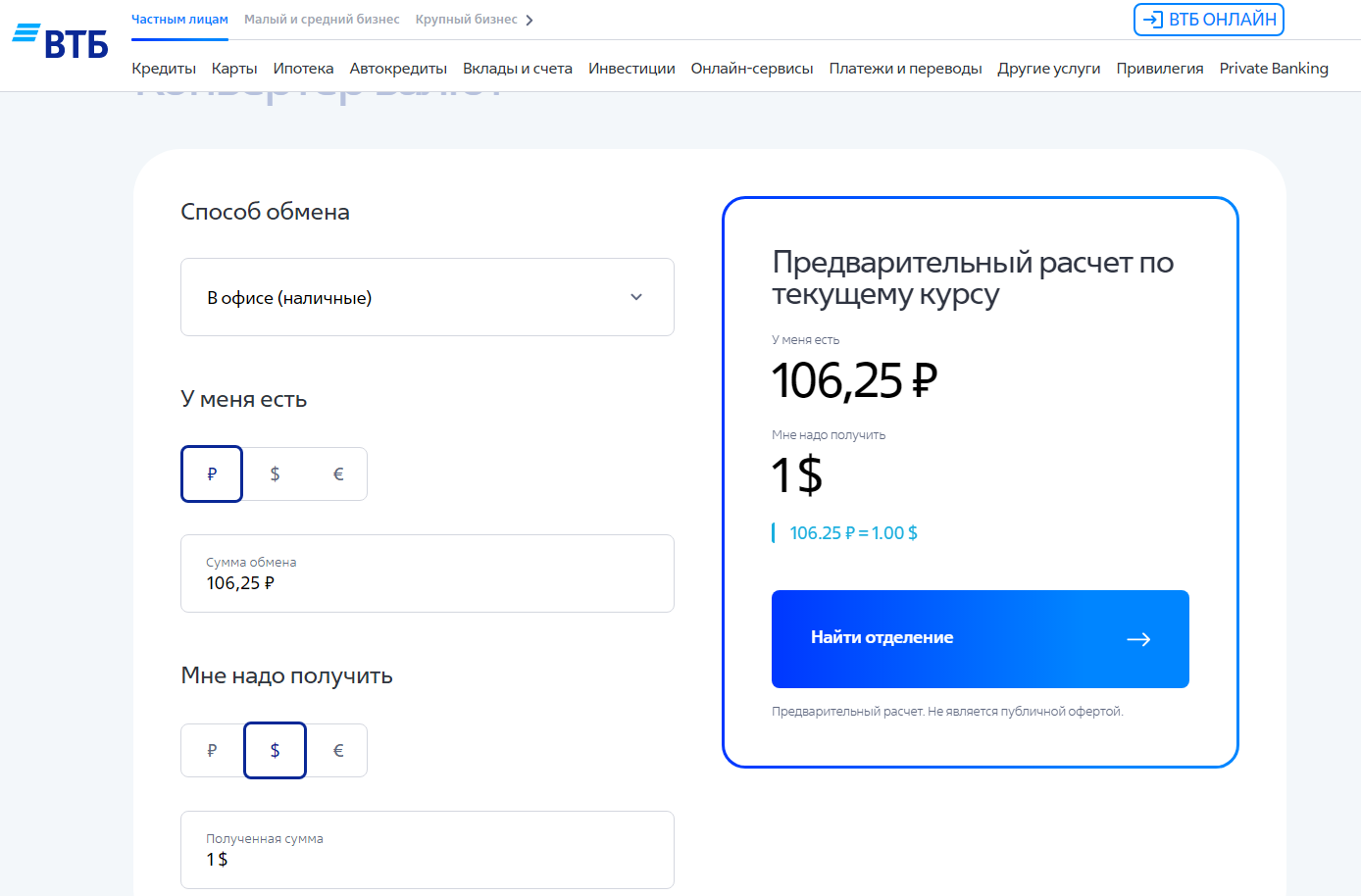Select dollar under У меня есть
Viewport: 1361px width, 896px height.
275,474
